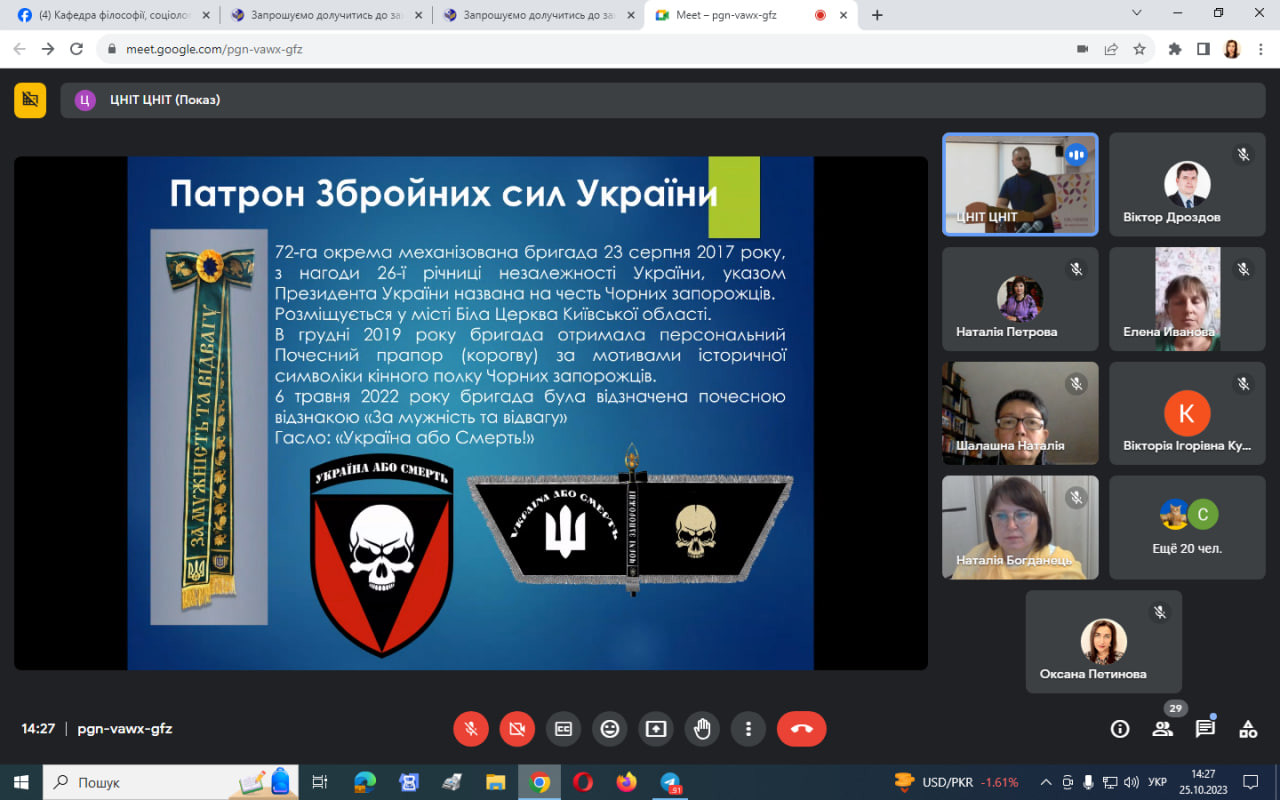
Task: Select Віктор Дроздов's participant tile
Action: [1187, 184]
